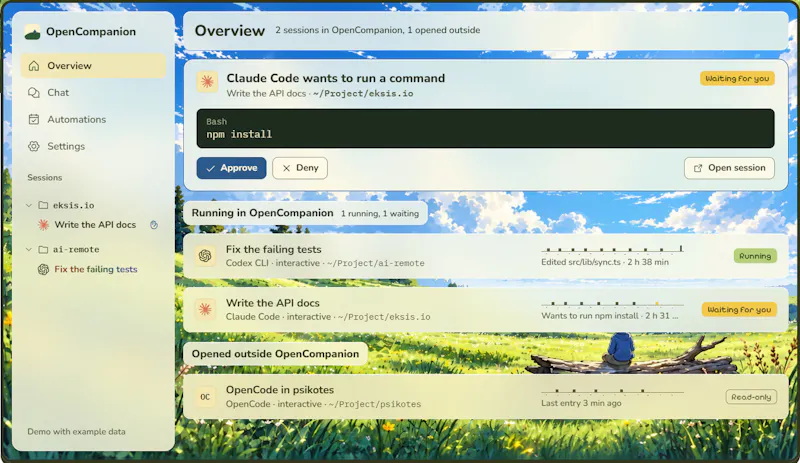
Task: Click the Running status badge
Action: point(755,256)
